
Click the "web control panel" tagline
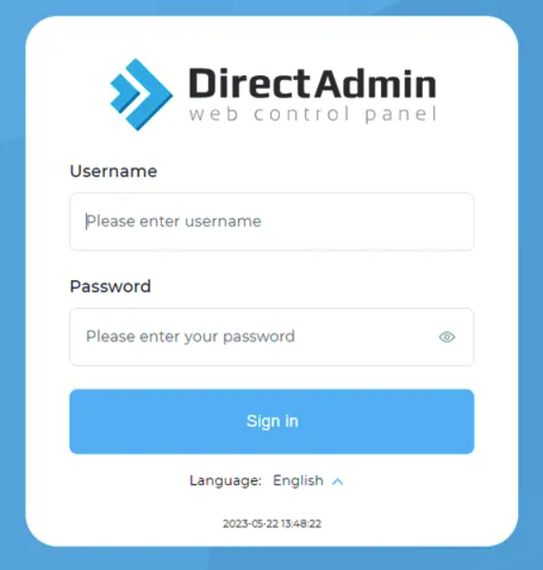click(313, 114)
